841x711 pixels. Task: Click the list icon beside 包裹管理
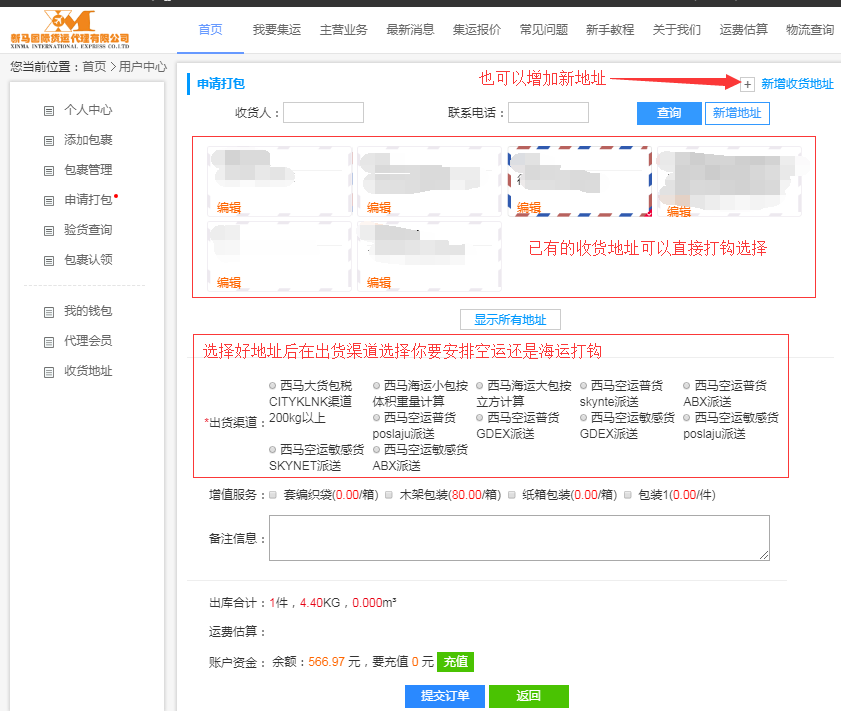[49, 171]
